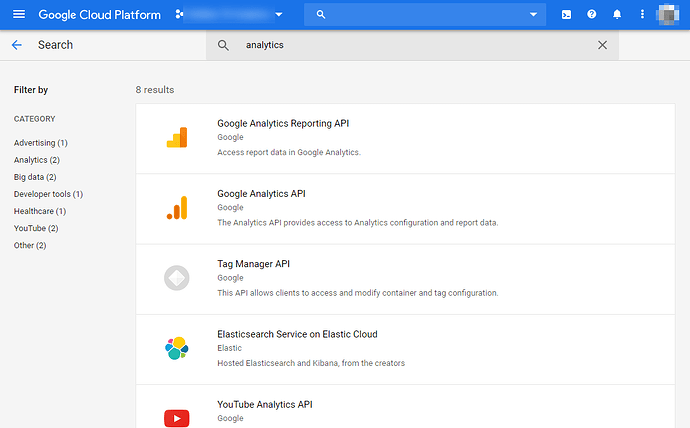
Task: Click the user account avatar
Action: [x=667, y=15]
